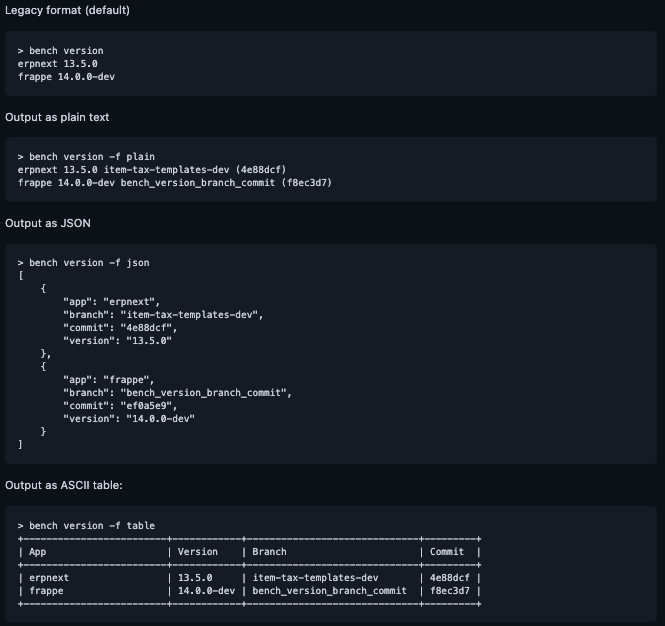Image resolution: width=665 pixels, height=626 pixels.
Task: Click the "frappe" cell in the ASCII table
Action: (46, 591)
